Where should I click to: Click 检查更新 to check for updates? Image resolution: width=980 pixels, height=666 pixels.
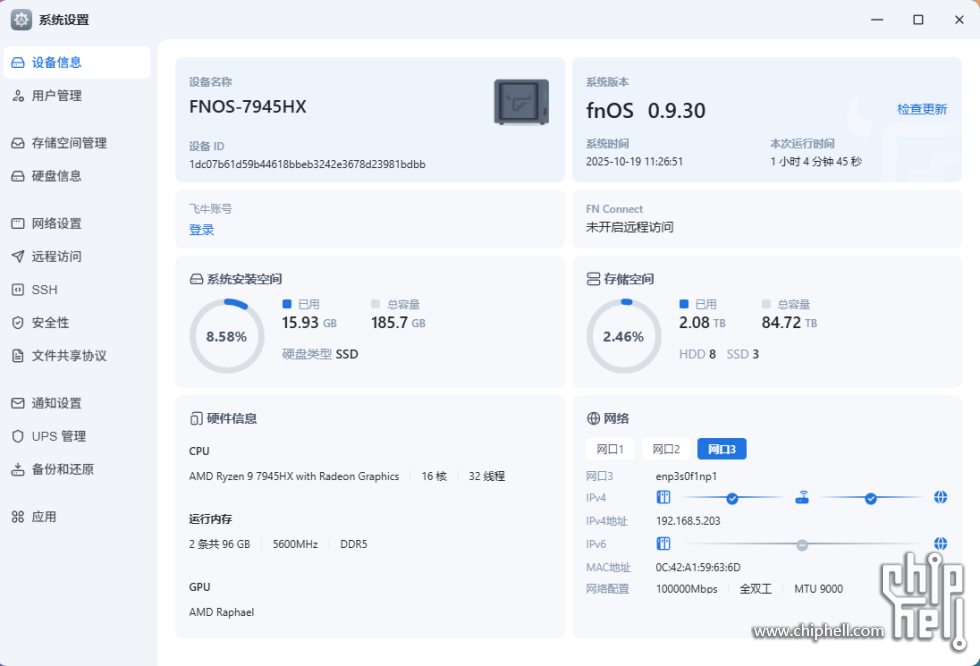click(921, 109)
